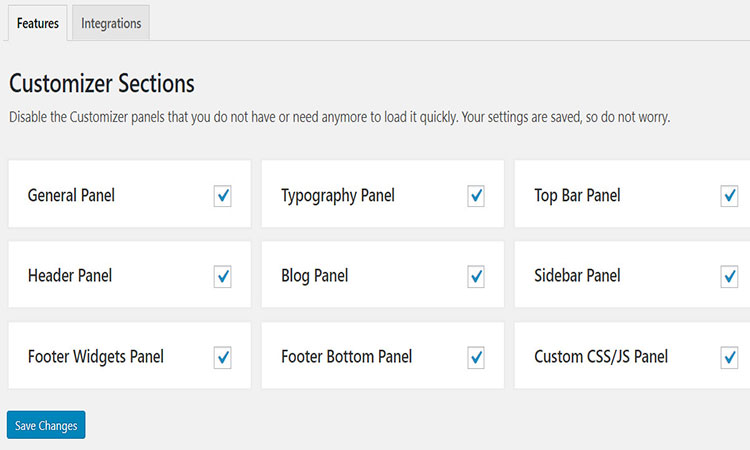
Task: Switch to the Integrations tab
Action: click(111, 23)
